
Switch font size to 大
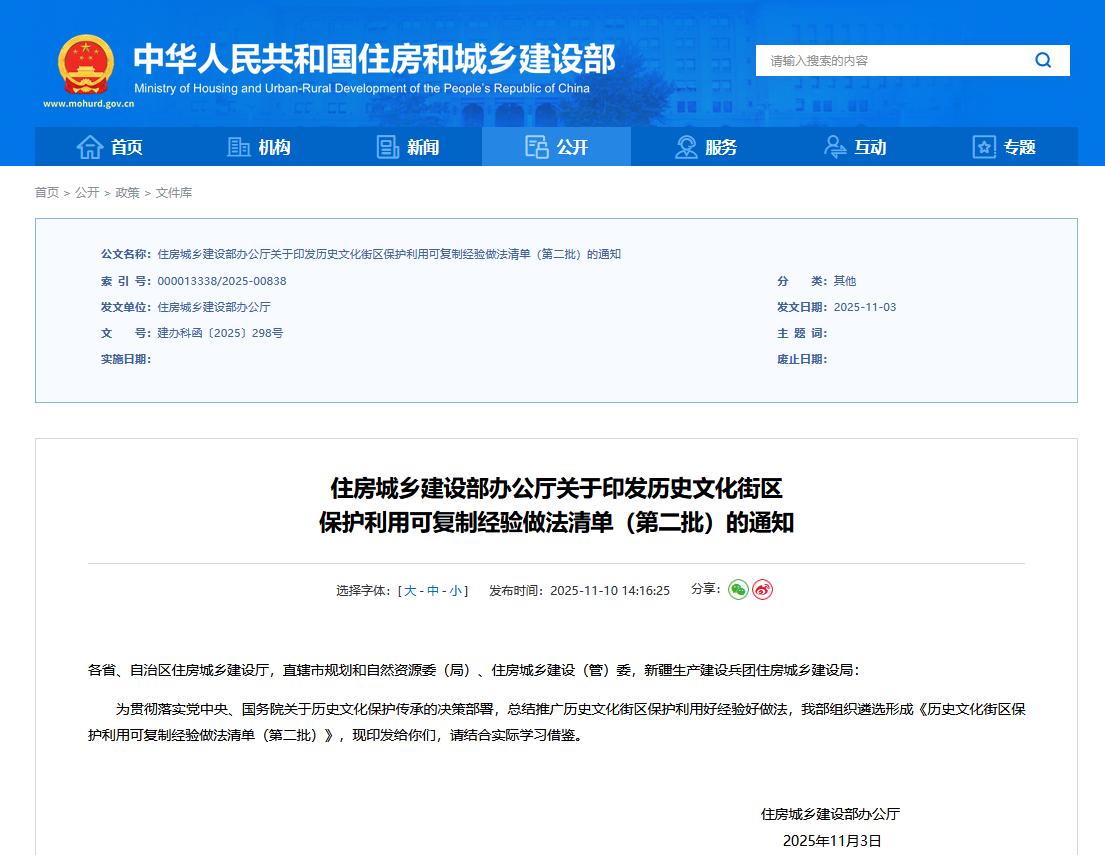click(410, 590)
